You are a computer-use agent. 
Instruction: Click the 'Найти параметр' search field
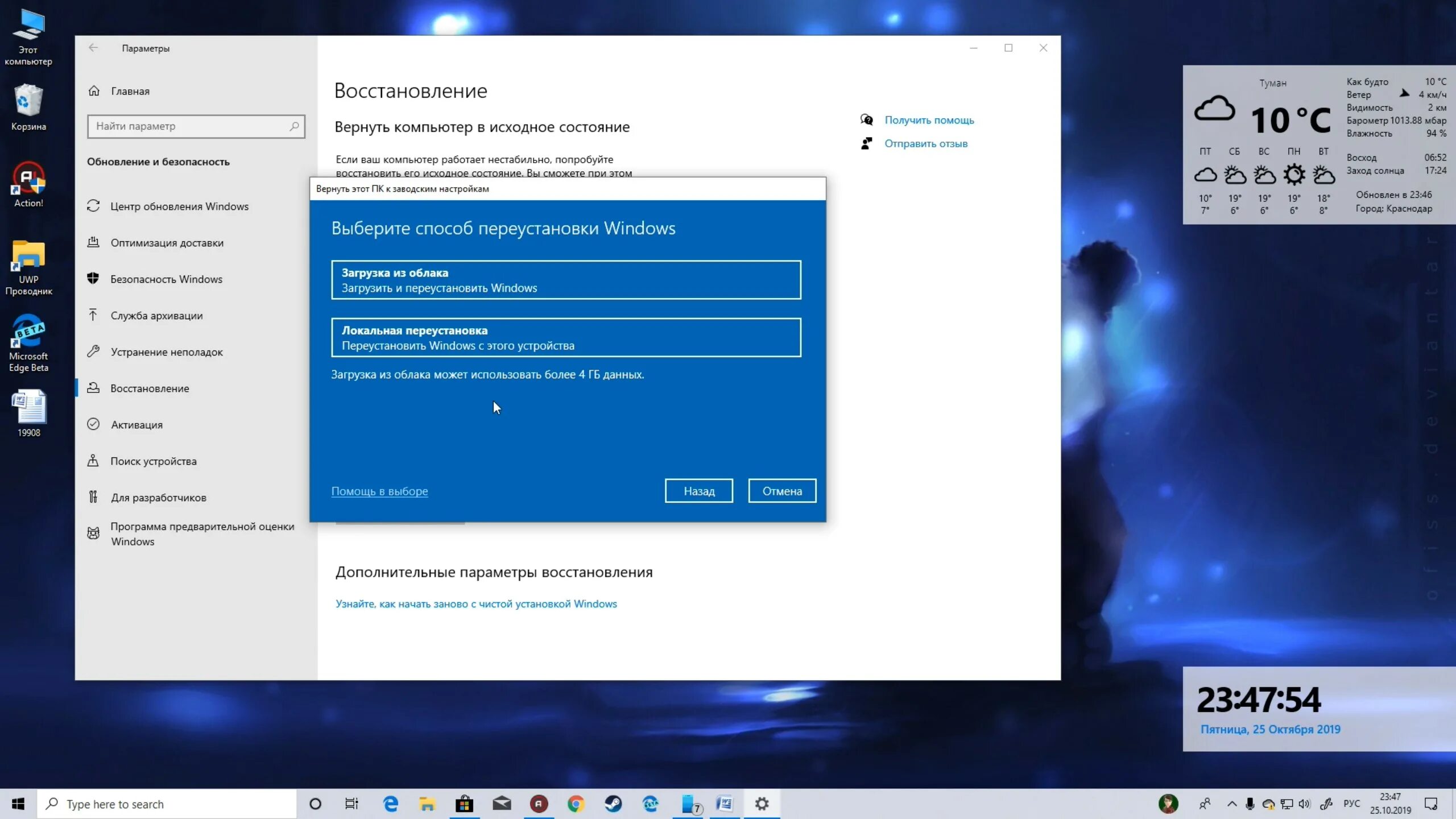tap(191, 126)
